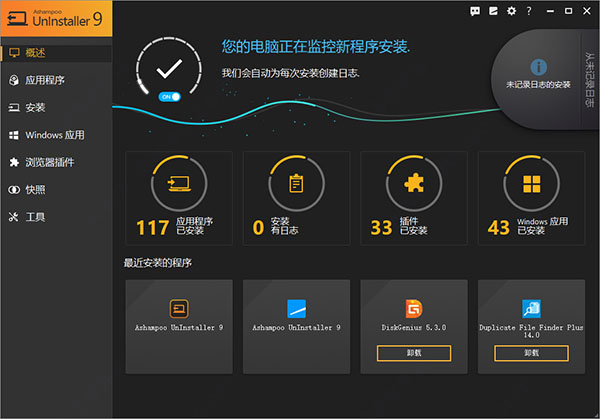Image resolution: width=600 pixels, height=419 pixels.
Task: Turn off the installation monitoring ON switch
Action: (169, 97)
